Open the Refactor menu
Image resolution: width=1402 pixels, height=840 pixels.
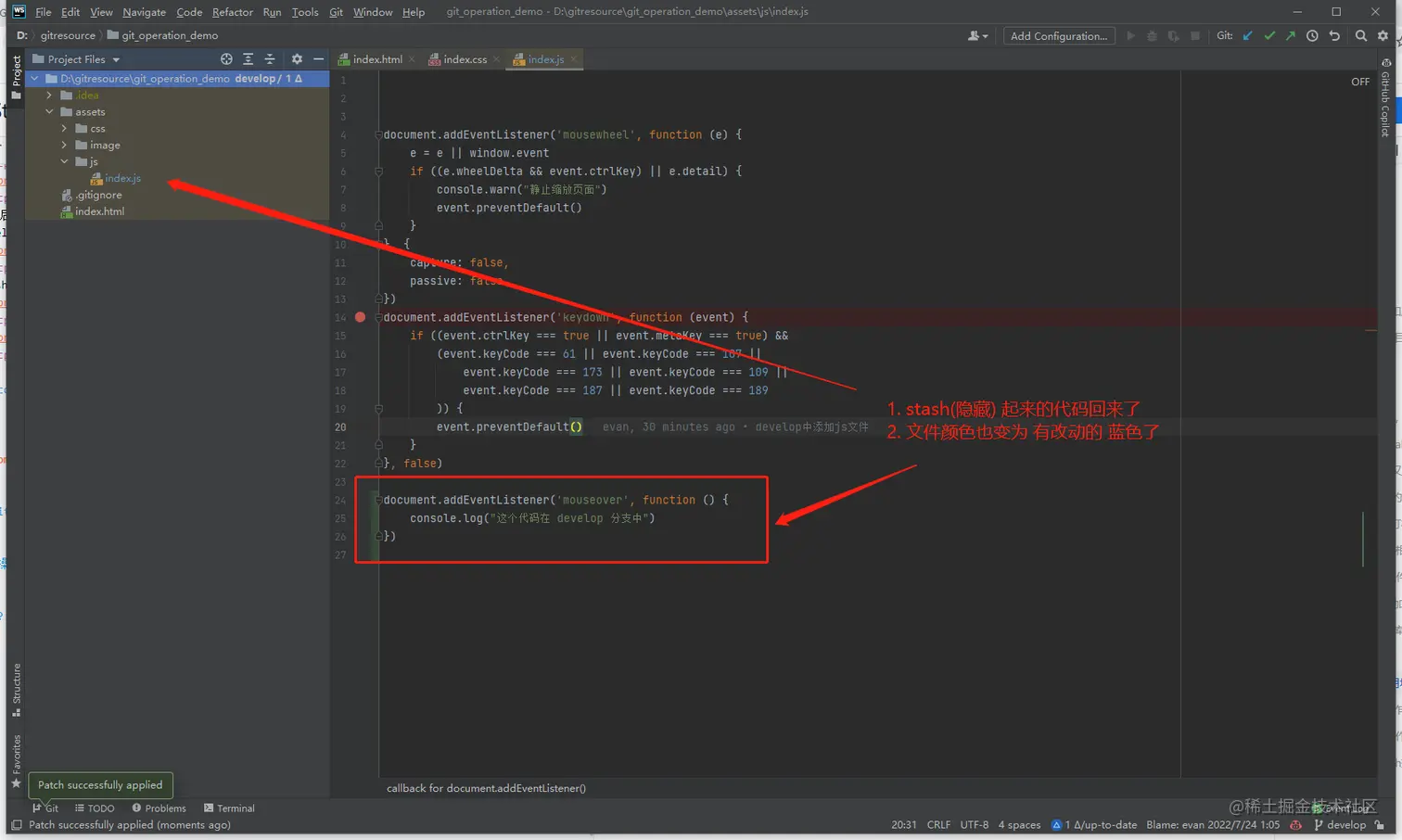(x=232, y=12)
